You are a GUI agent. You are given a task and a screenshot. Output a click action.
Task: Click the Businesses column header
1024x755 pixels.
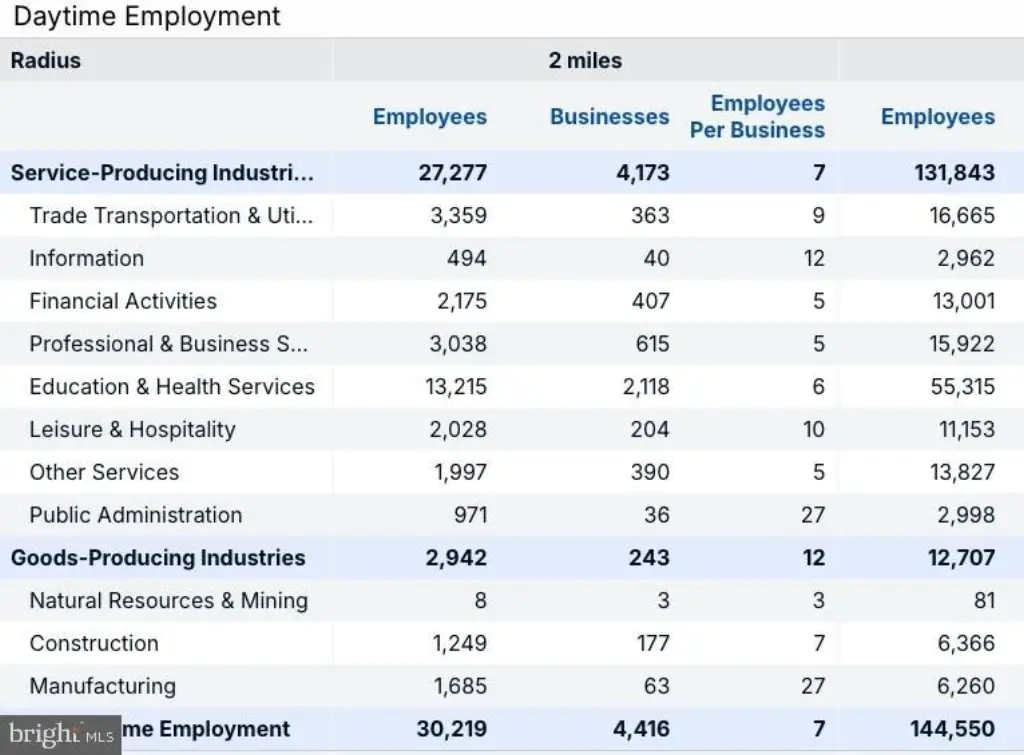609,117
